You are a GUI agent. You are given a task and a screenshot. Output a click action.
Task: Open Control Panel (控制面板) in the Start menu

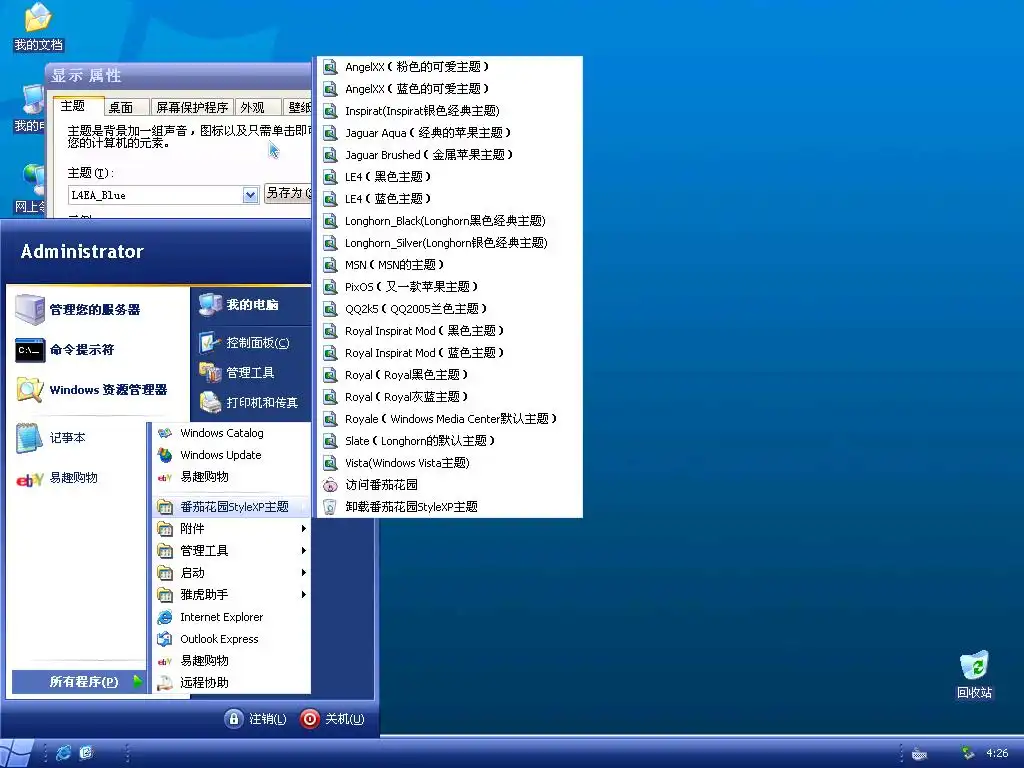[x=251, y=342]
